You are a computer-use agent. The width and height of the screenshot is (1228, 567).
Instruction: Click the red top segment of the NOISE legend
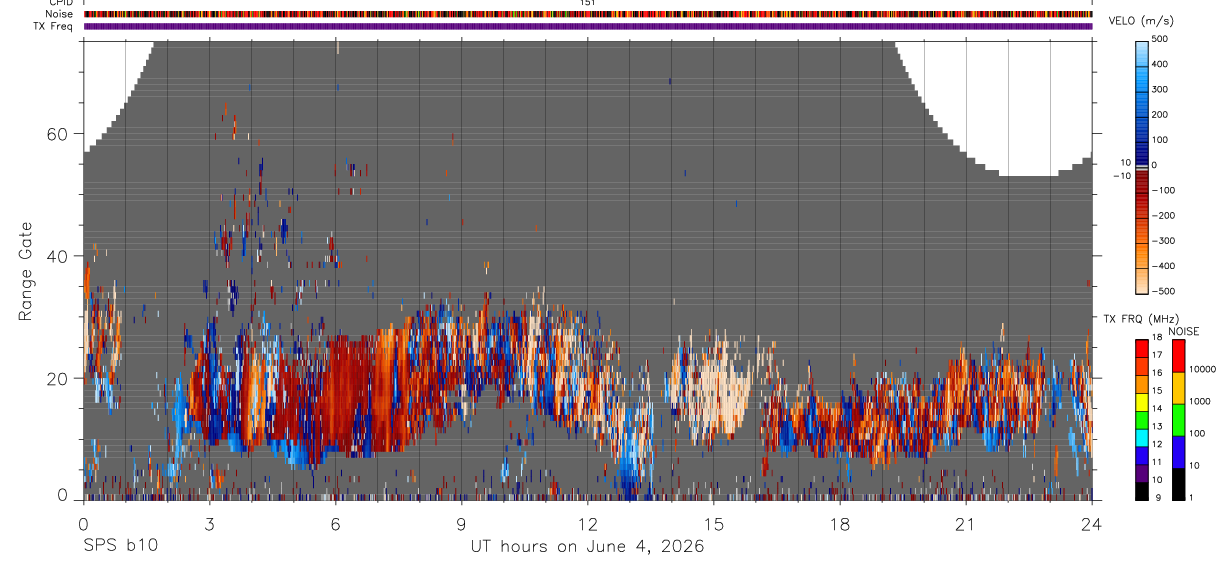(x=1179, y=356)
